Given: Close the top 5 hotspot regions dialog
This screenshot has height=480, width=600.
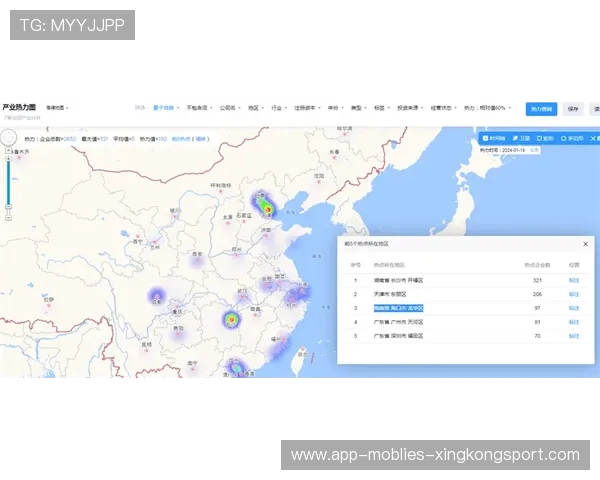Looking at the screenshot, I should pyautogui.click(x=585, y=244).
